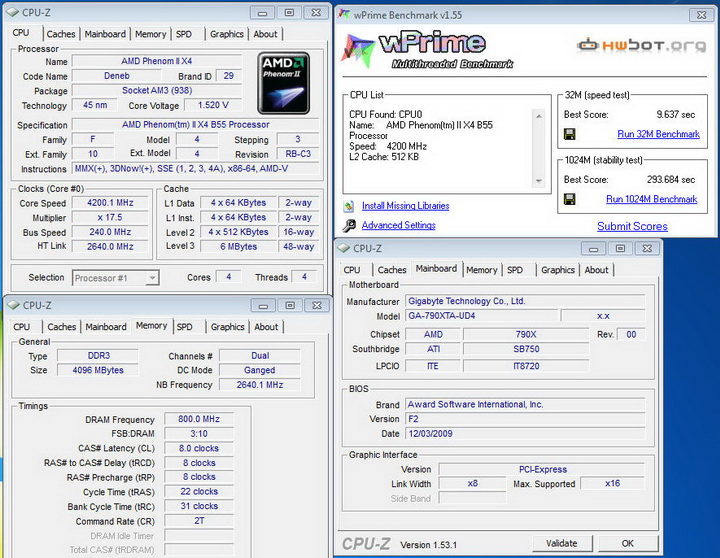Switch to Graphics tab in the Memory CPU-Z window
Screen dimensions: 720x558
(x=227, y=327)
